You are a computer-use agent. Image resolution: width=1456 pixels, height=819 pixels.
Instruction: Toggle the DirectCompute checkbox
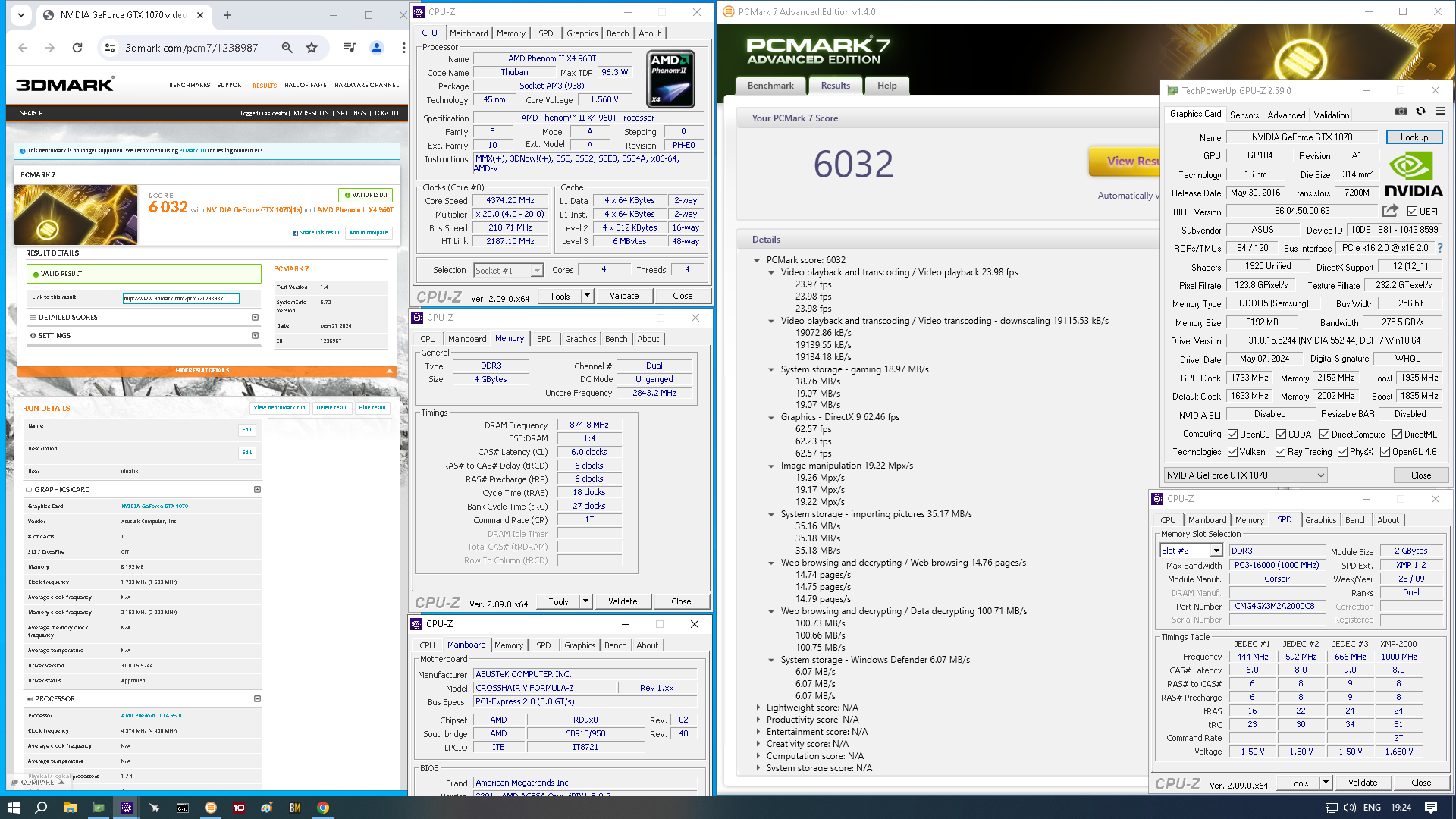tap(1324, 435)
